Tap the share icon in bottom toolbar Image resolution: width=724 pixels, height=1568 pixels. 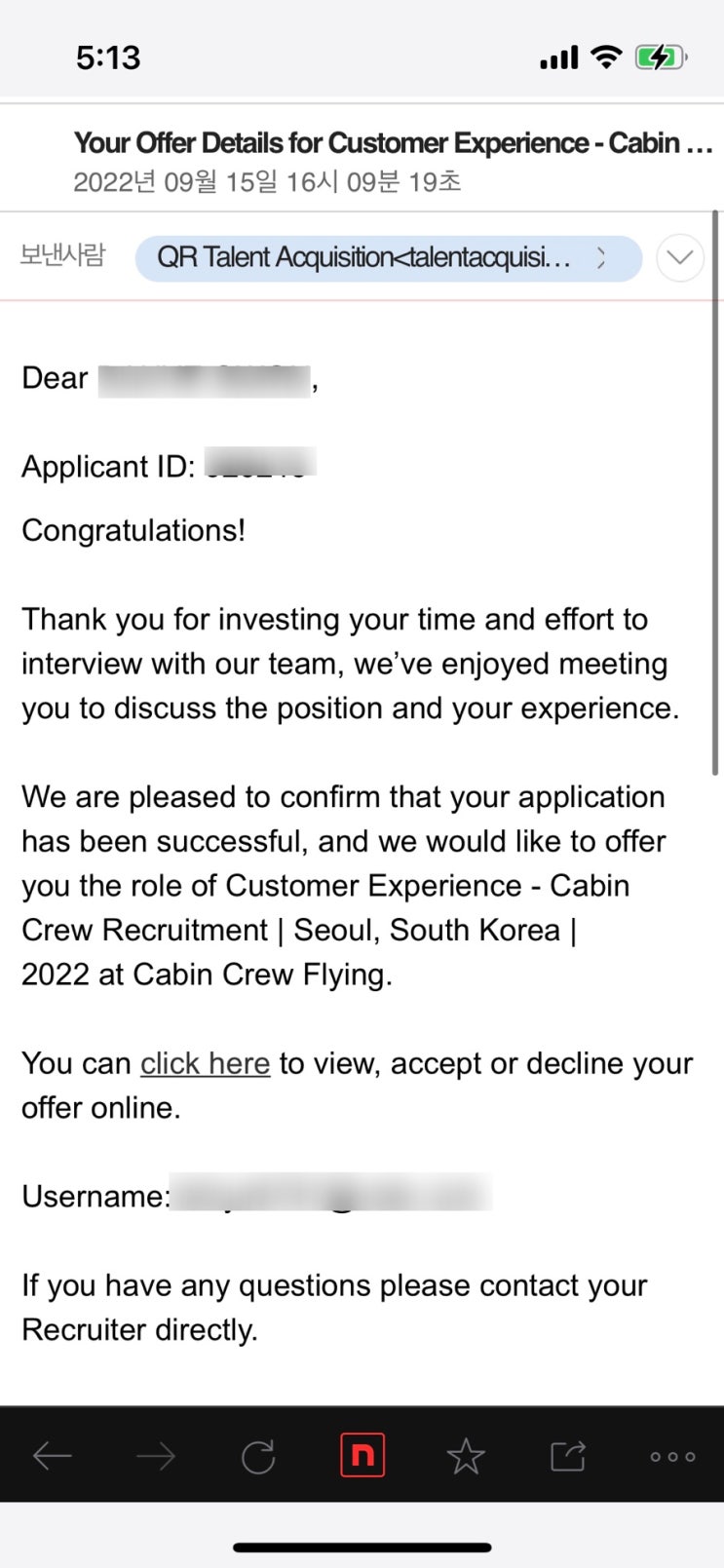click(568, 1456)
